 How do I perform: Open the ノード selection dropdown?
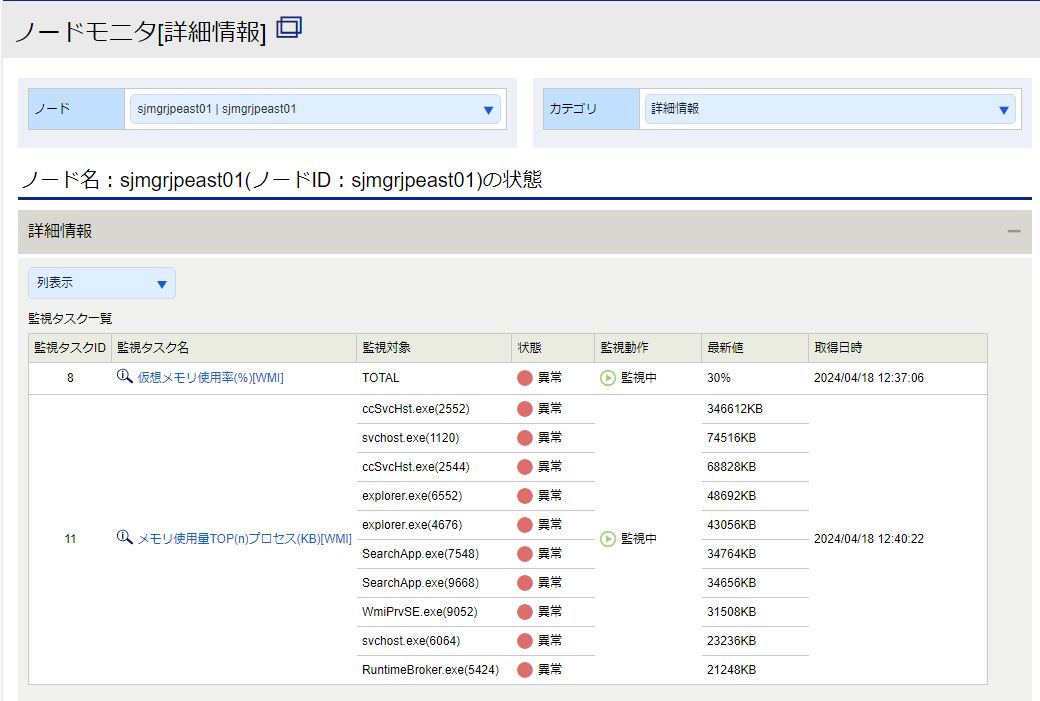pyautogui.click(x=316, y=109)
